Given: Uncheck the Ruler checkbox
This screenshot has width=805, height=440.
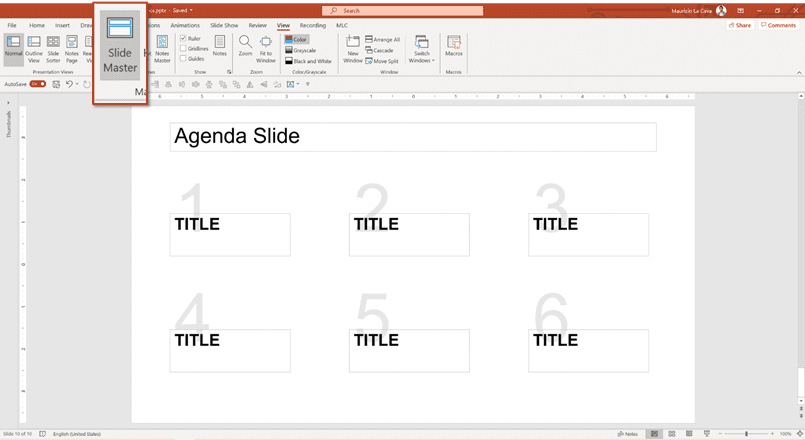Looking at the screenshot, I should point(183,39).
